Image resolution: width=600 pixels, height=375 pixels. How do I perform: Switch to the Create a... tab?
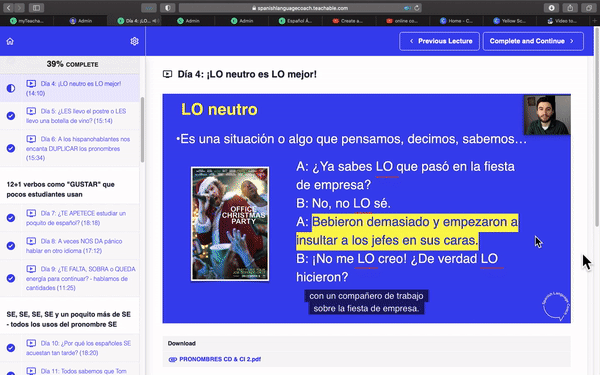[x=348, y=21]
